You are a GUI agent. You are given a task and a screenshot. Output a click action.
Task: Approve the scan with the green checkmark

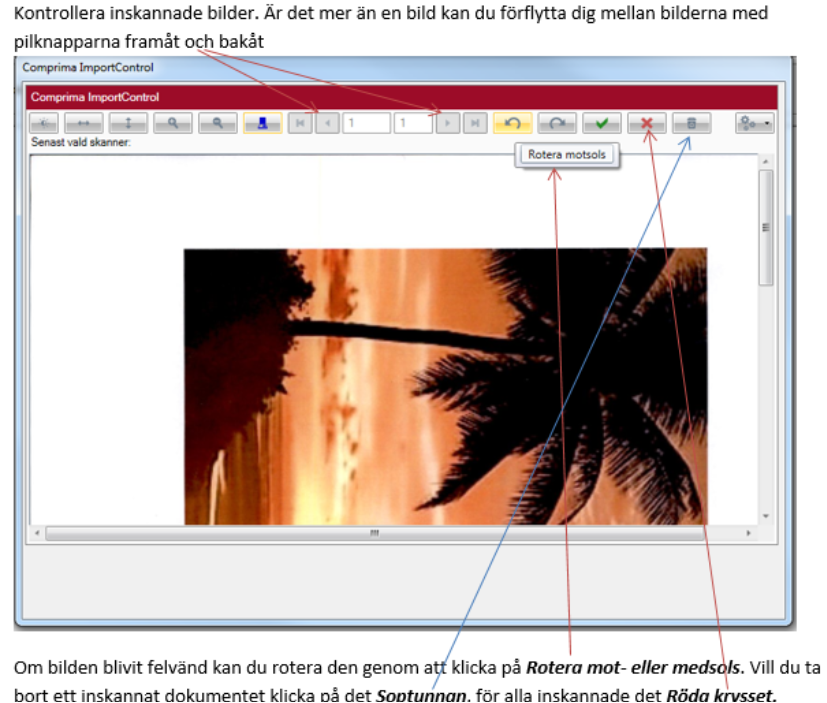tap(601, 123)
